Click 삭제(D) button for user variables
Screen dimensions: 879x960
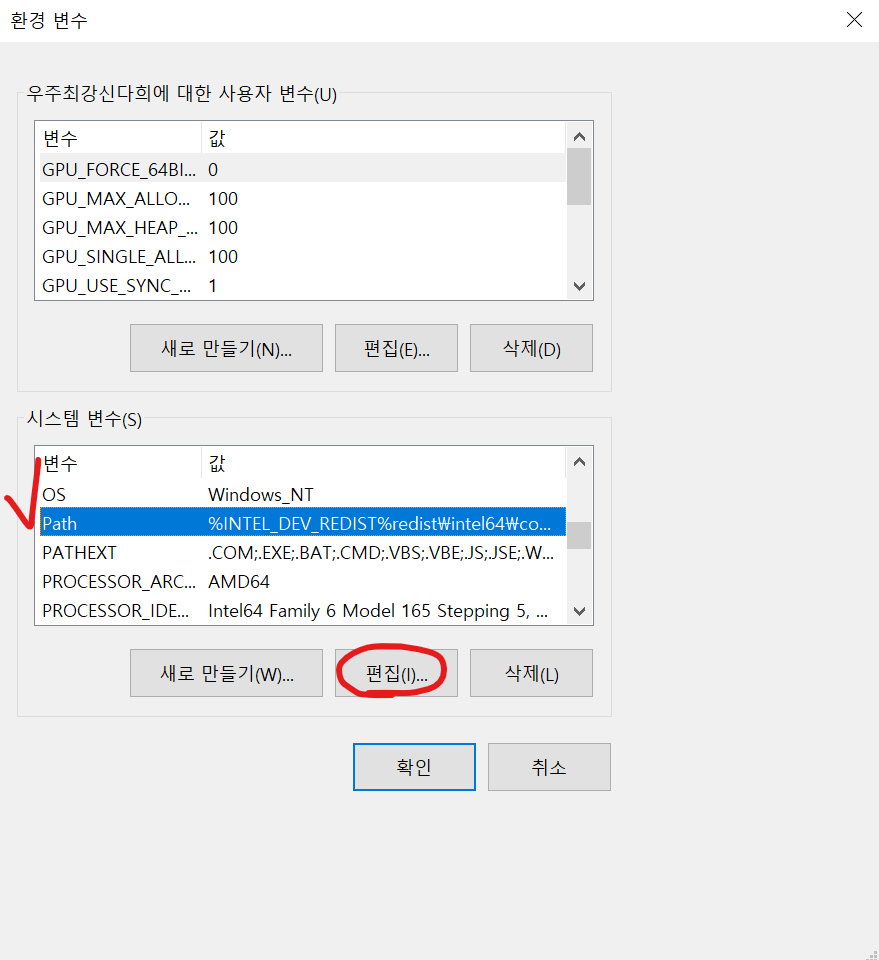pos(531,348)
